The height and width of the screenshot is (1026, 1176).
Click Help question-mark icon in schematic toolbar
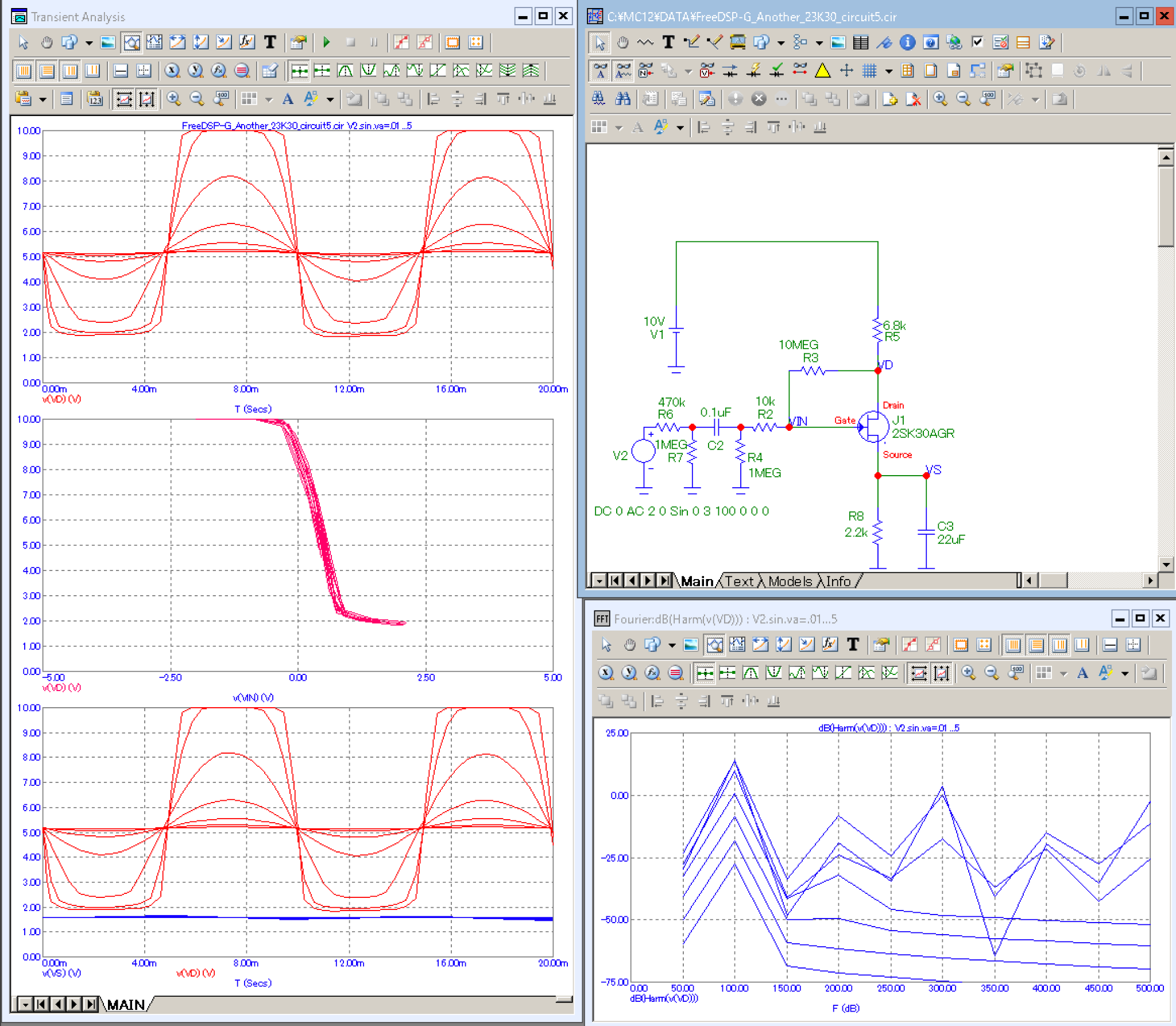[931, 43]
